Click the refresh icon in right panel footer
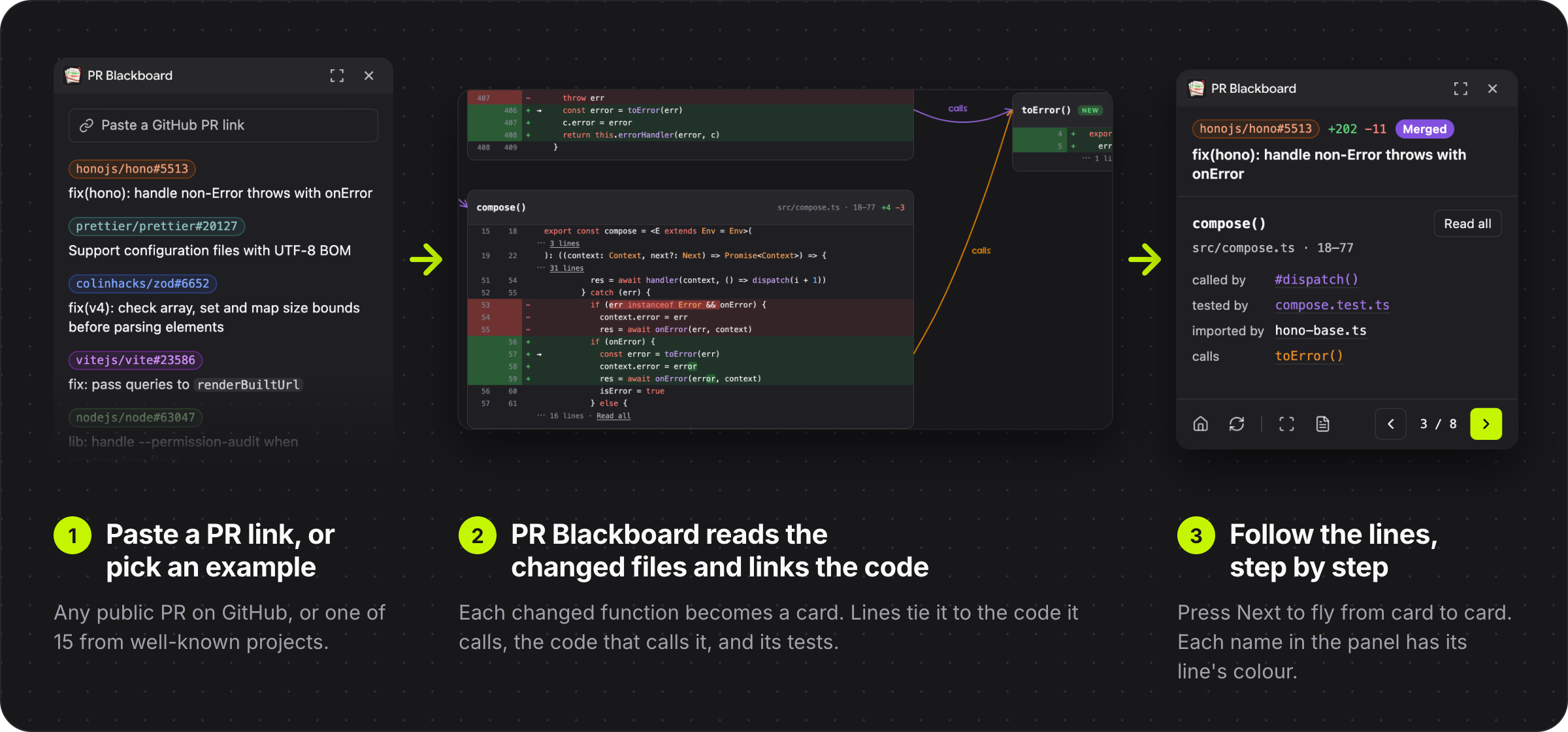 [1237, 424]
